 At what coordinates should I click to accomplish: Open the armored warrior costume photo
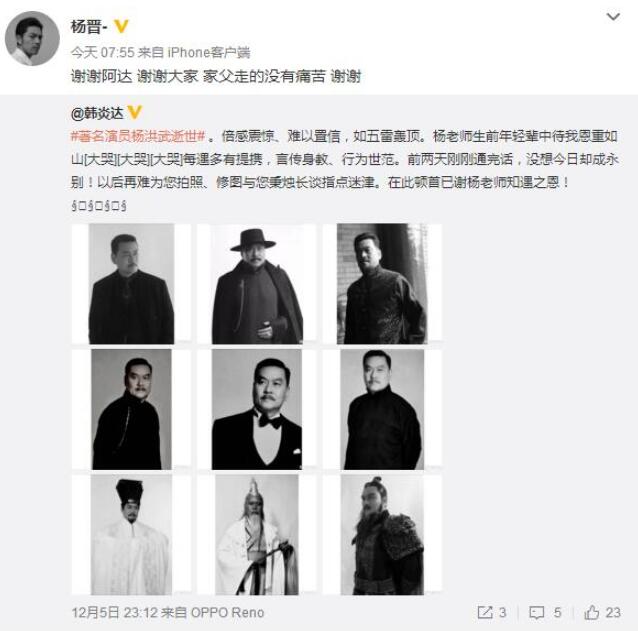382,535
